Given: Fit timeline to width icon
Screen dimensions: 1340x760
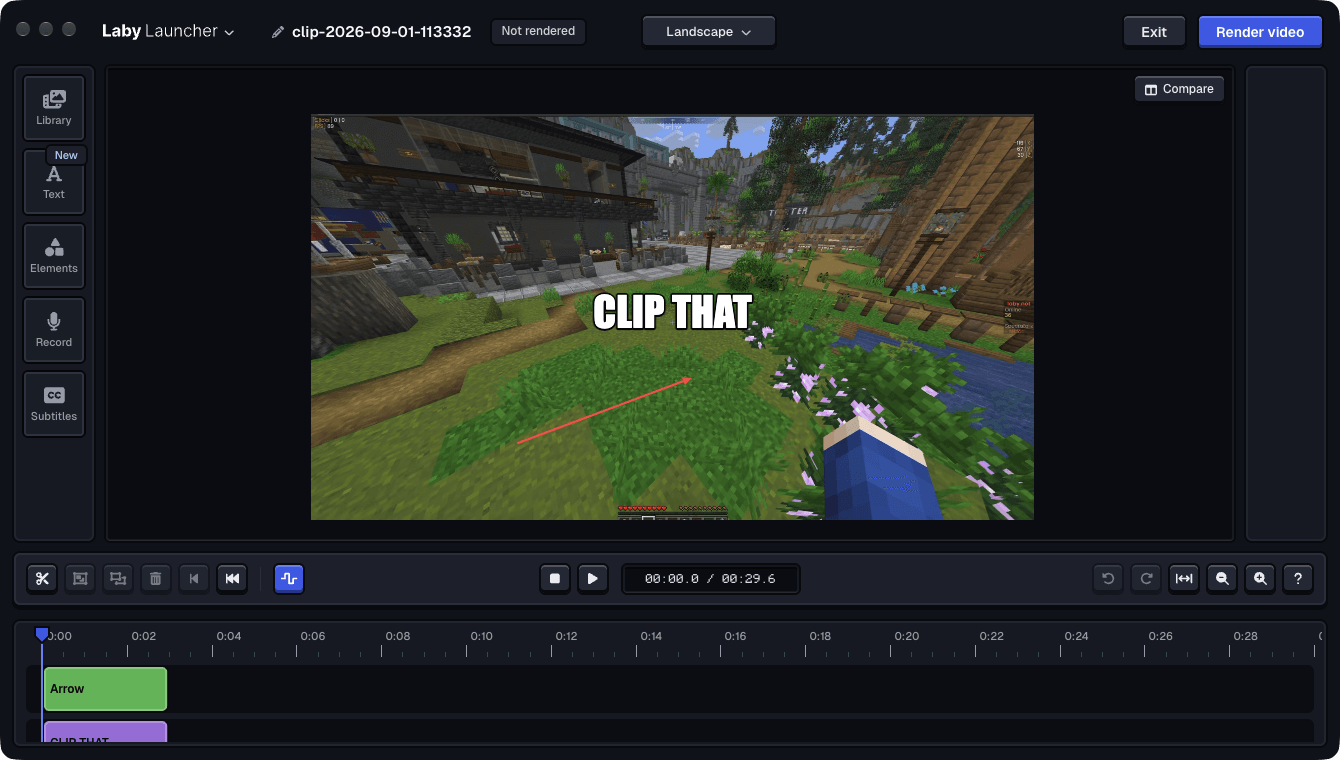Looking at the screenshot, I should 1184,578.
